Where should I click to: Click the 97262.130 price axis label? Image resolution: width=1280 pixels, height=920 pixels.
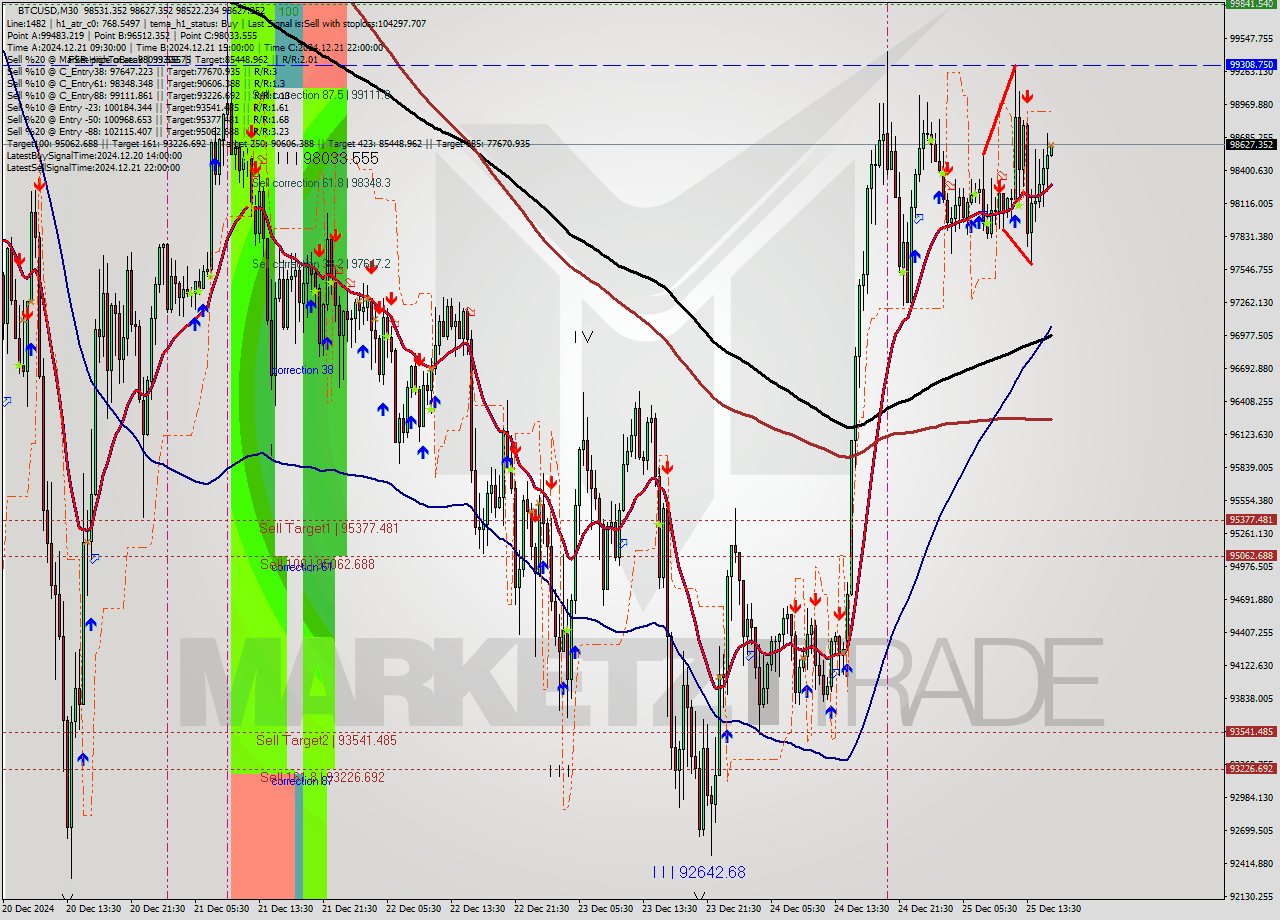[1251, 302]
